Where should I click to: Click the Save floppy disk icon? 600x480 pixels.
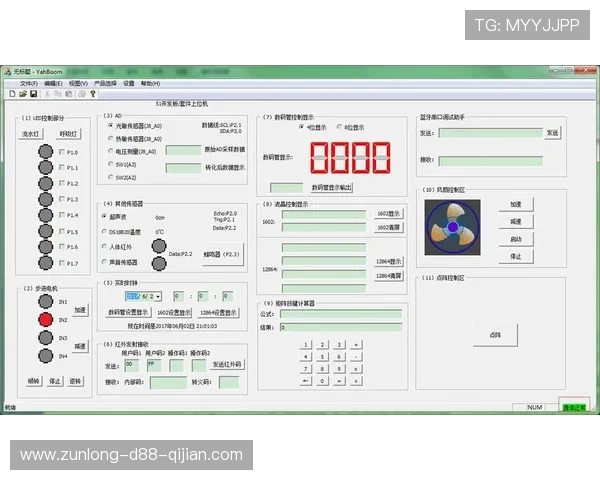click(33, 94)
